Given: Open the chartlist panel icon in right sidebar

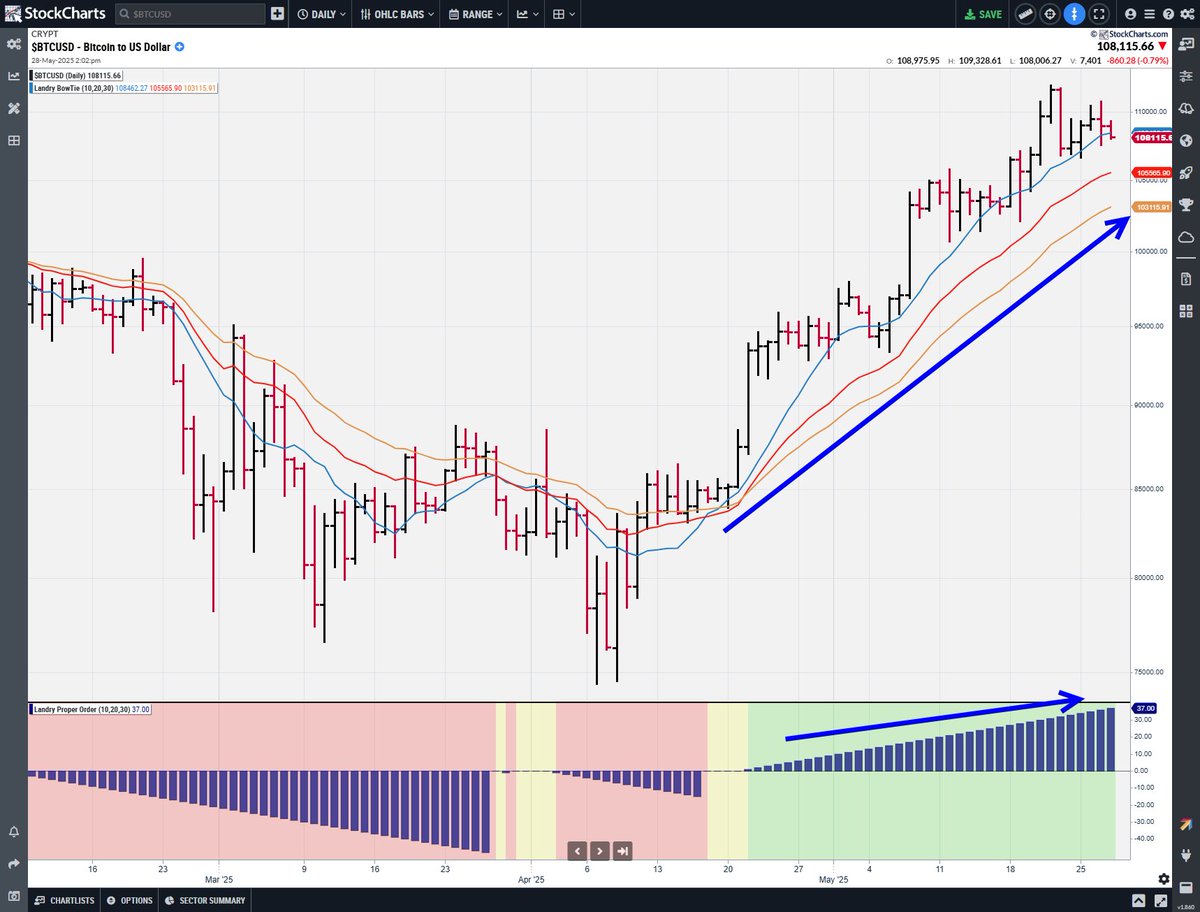Looking at the screenshot, I should coord(1186,44).
